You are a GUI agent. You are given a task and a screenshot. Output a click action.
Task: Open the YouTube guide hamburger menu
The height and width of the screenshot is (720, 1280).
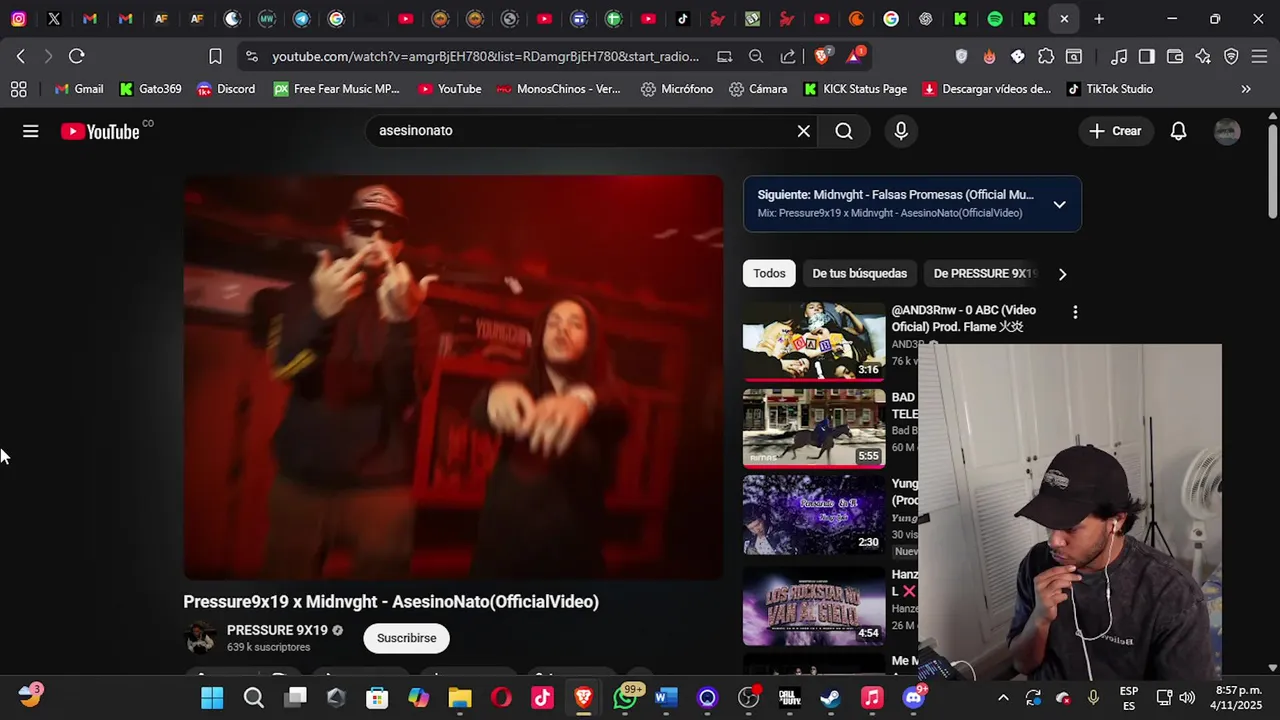(x=31, y=131)
